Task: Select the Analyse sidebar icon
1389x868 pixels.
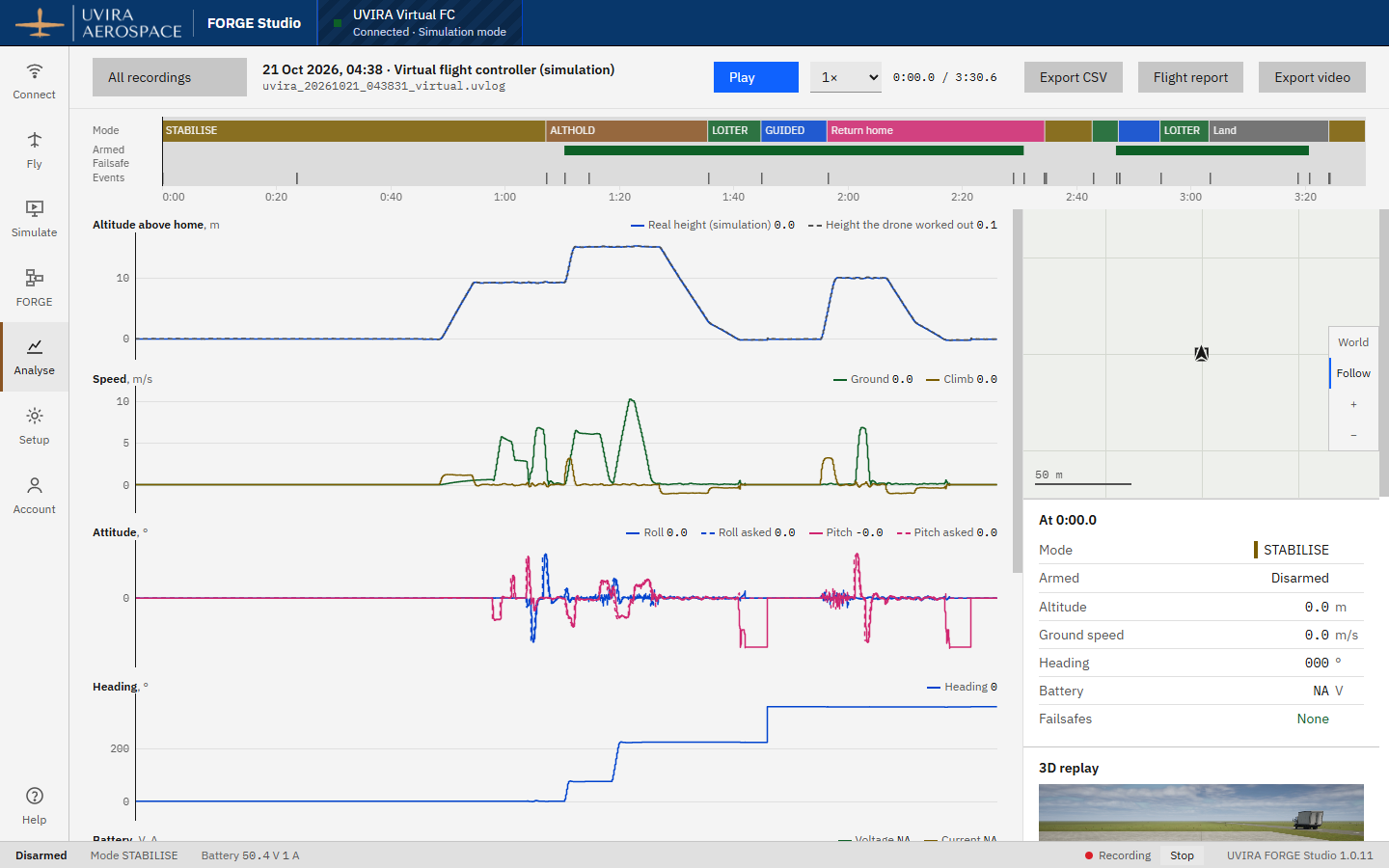Action: click(35, 357)
